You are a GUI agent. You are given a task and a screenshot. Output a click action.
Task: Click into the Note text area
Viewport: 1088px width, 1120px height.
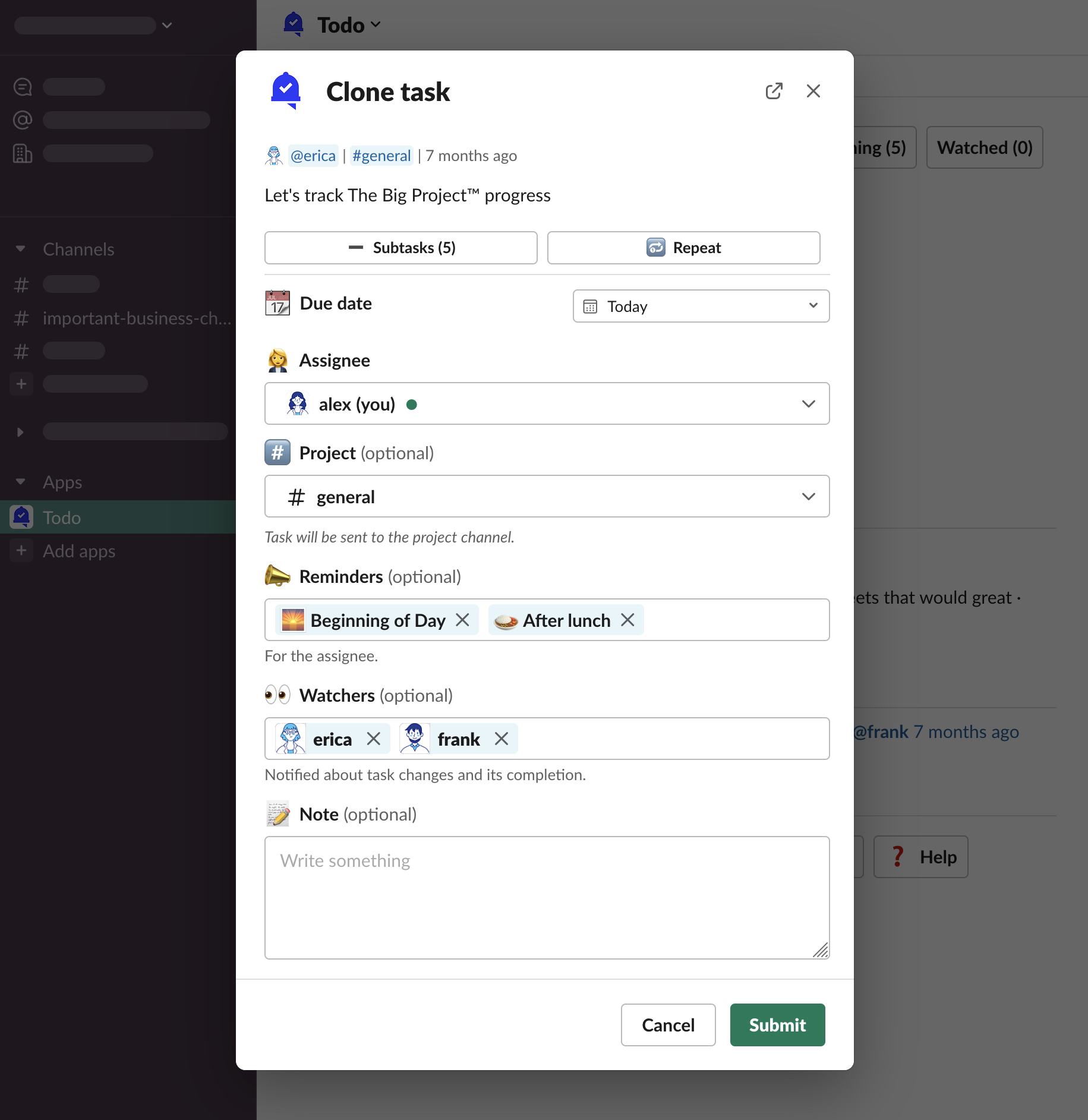(x=546, y=897)
